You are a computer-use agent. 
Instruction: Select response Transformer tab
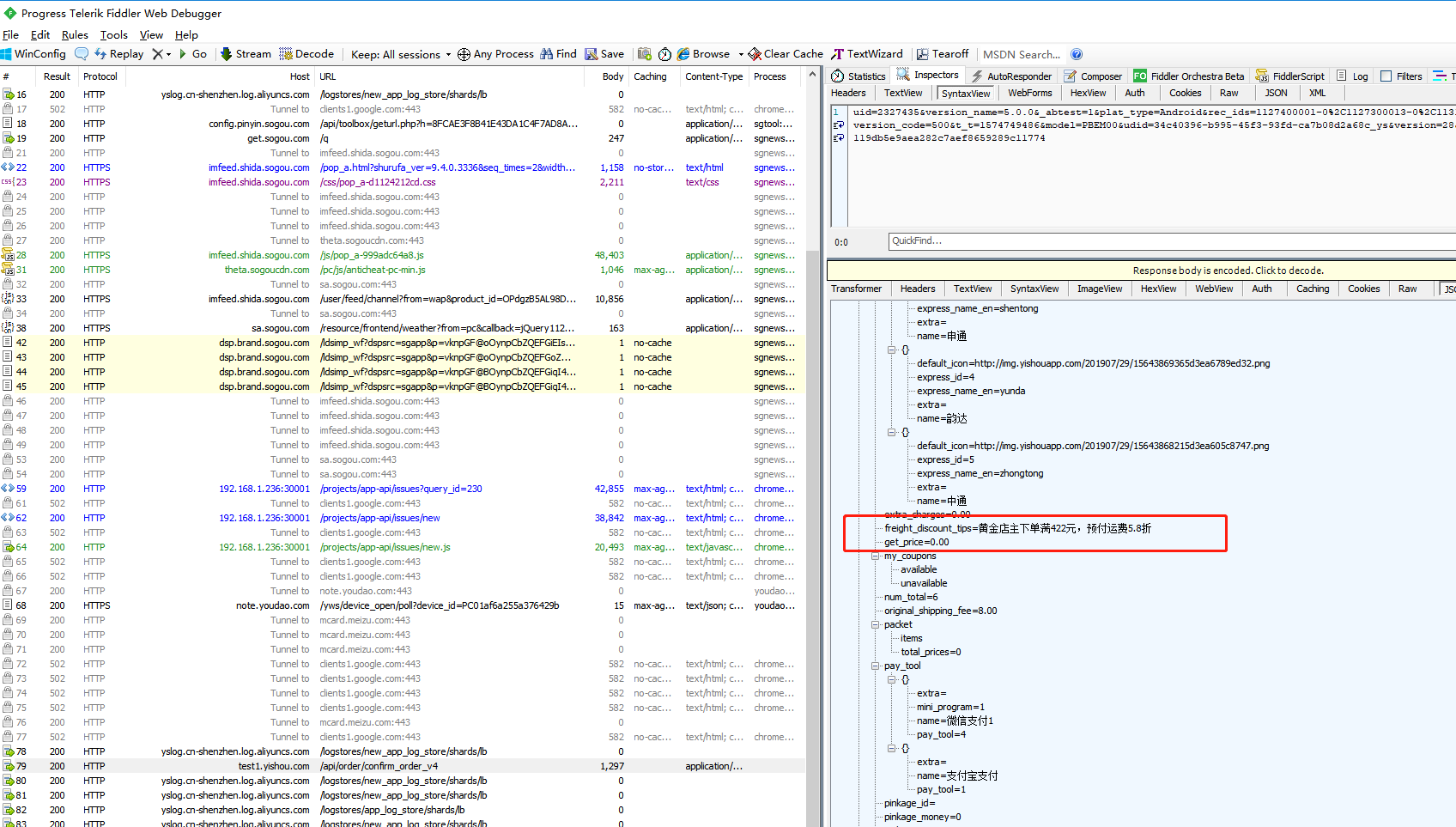pyautogui.click(x=856, y=289)
